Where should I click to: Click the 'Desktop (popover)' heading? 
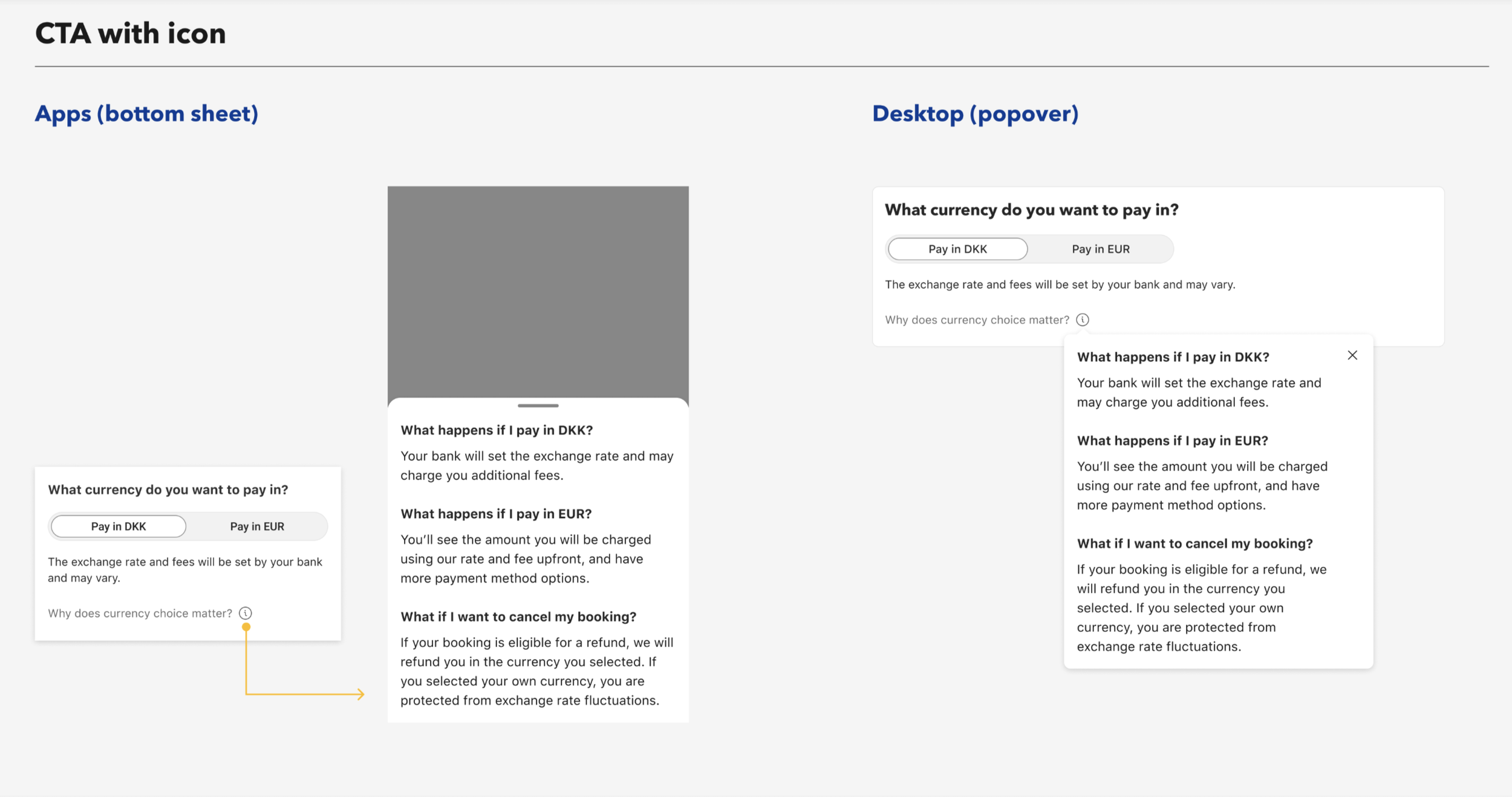tap(975, 114)
